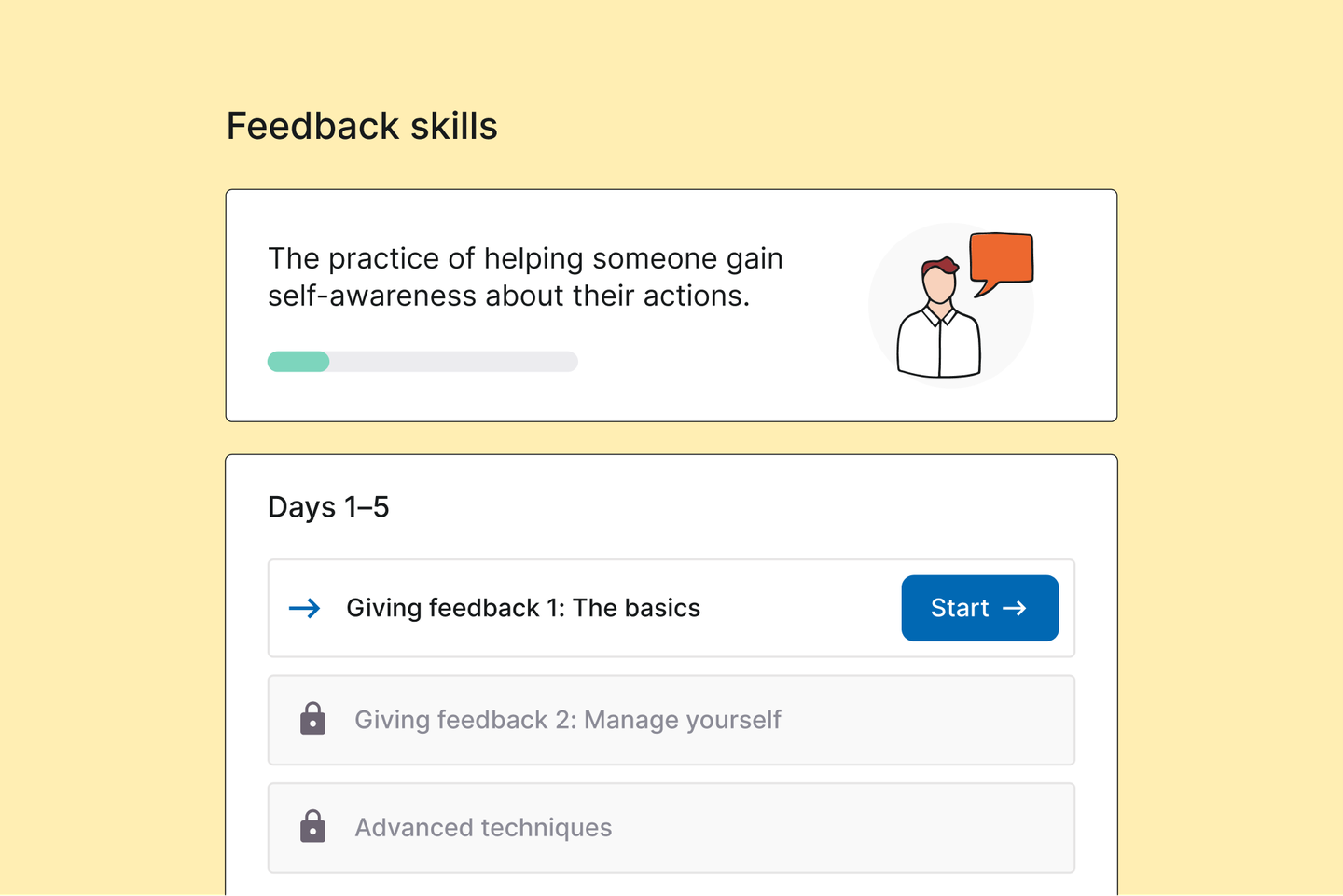This screenshot has height=896, width=1343.
Task: Select locked lesson Giving feedback 2: Manage yourself
Action: click(568, 720)
